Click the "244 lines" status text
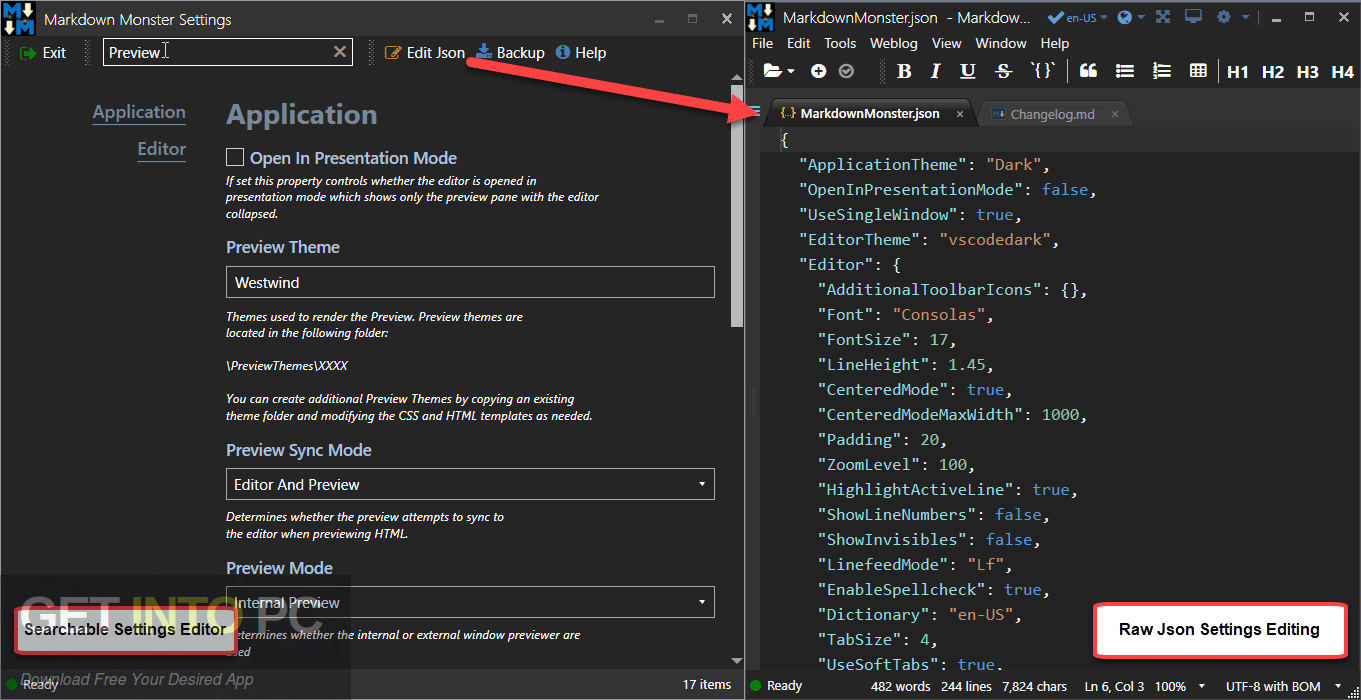 [x=965, y=686]
